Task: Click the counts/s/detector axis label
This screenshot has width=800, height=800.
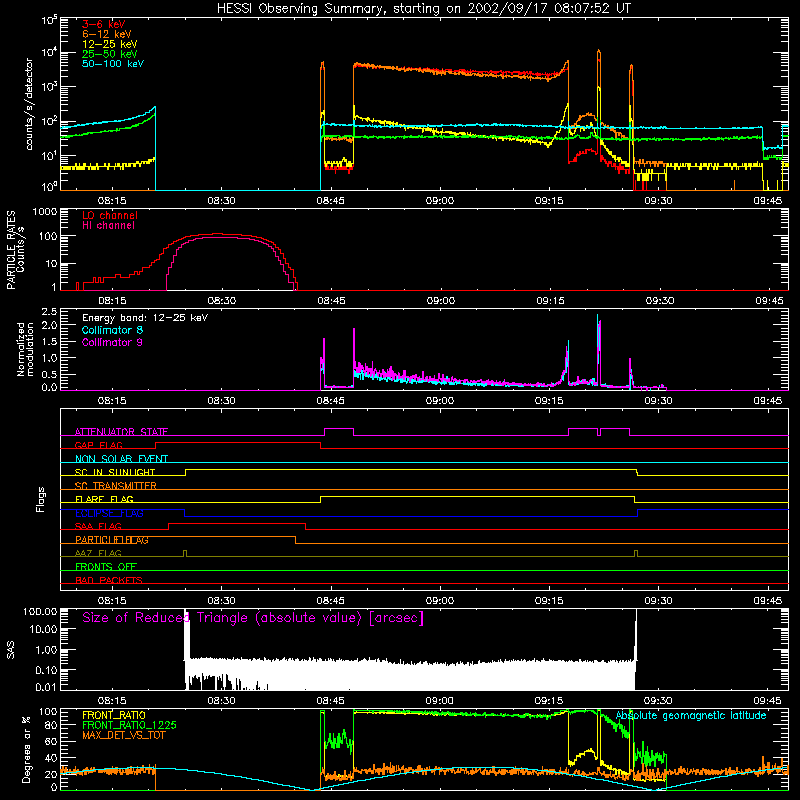Action: click(x=29, y=104)
